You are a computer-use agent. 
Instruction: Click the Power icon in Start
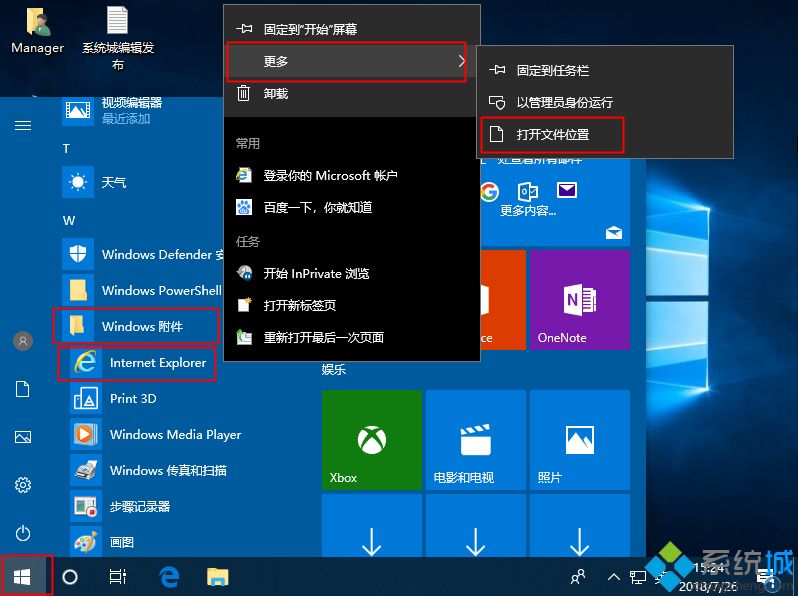[x=23, y=533]
